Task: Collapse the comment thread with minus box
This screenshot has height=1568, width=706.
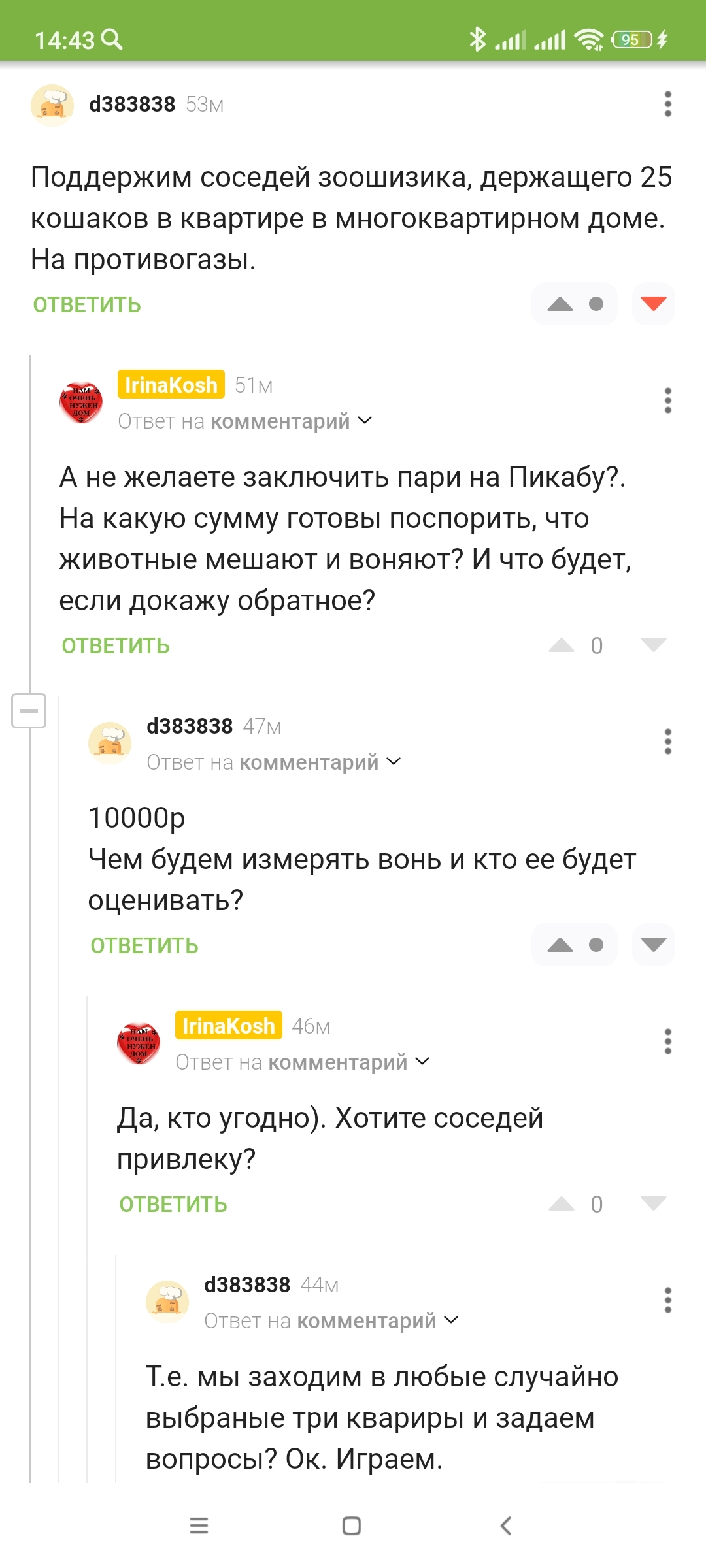Action: [x=29, y=711]
